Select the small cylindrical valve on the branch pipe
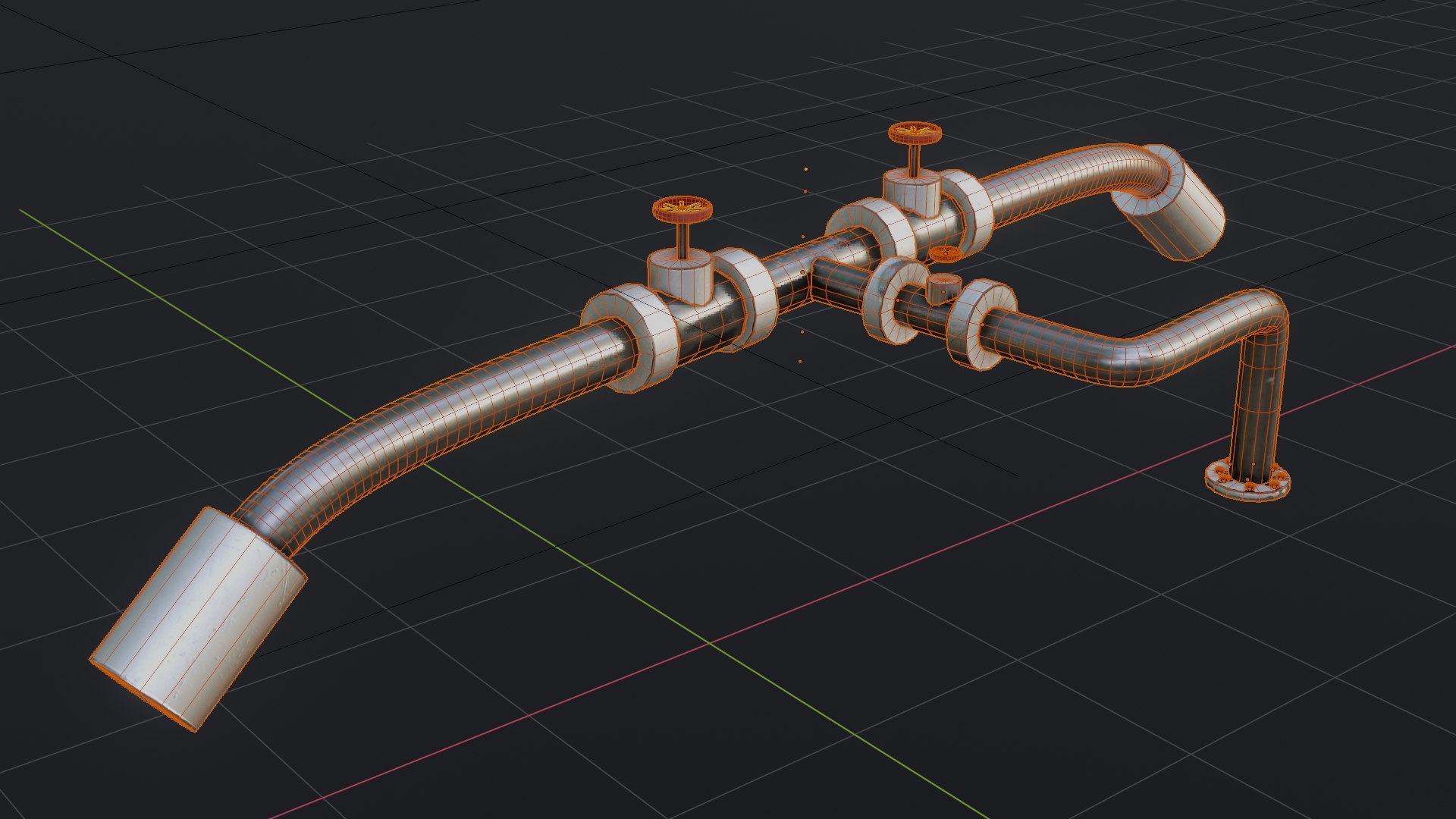Image resolution: width=1456 pixels, height=819 pixels. point(944,288)
